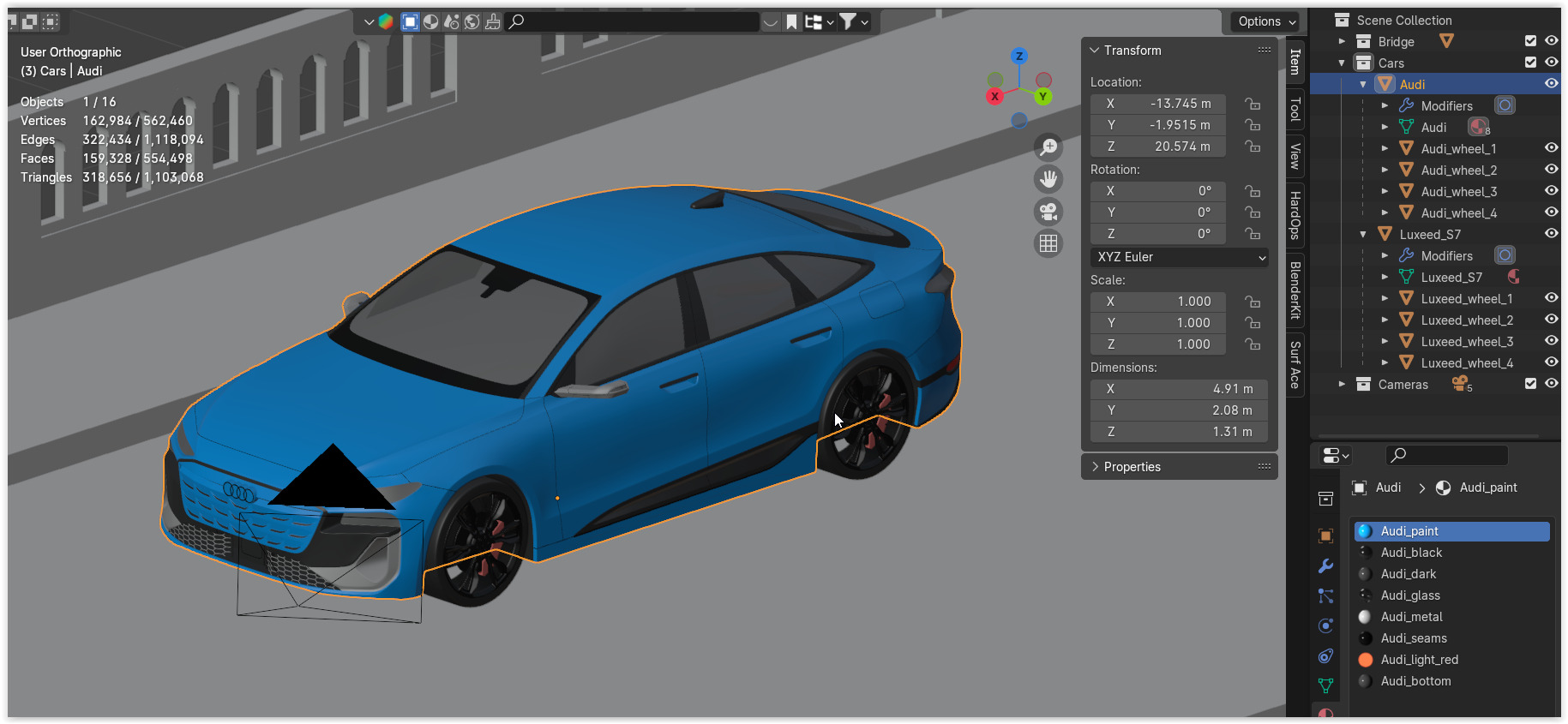Switch perspective/orthographic with the grid gizmo
Image resolution: width=1568 pixels, height=724 pixels.
(1048, 244)
